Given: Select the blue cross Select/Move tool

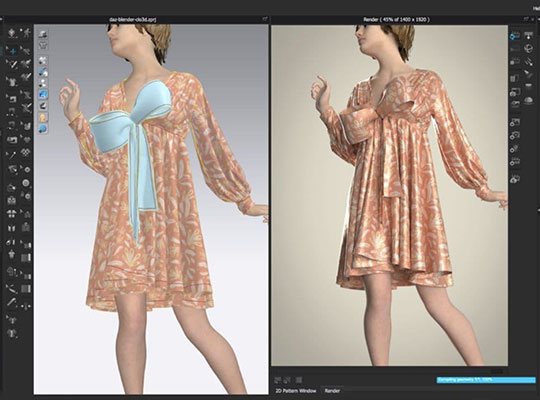Looking at the screenshot, I should pos(12,51).
